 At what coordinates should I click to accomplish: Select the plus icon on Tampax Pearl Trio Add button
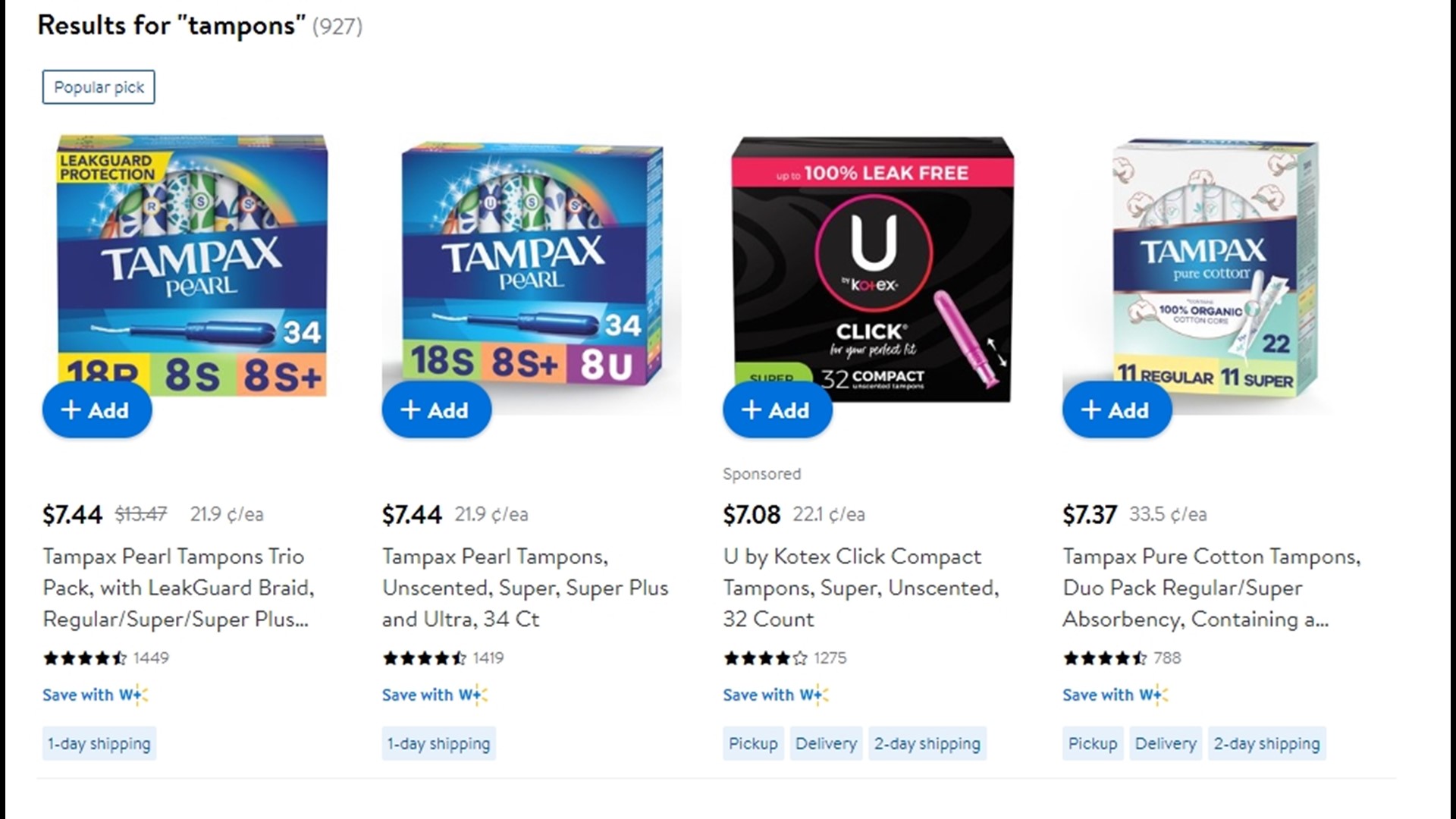click(x=72, y=409)
